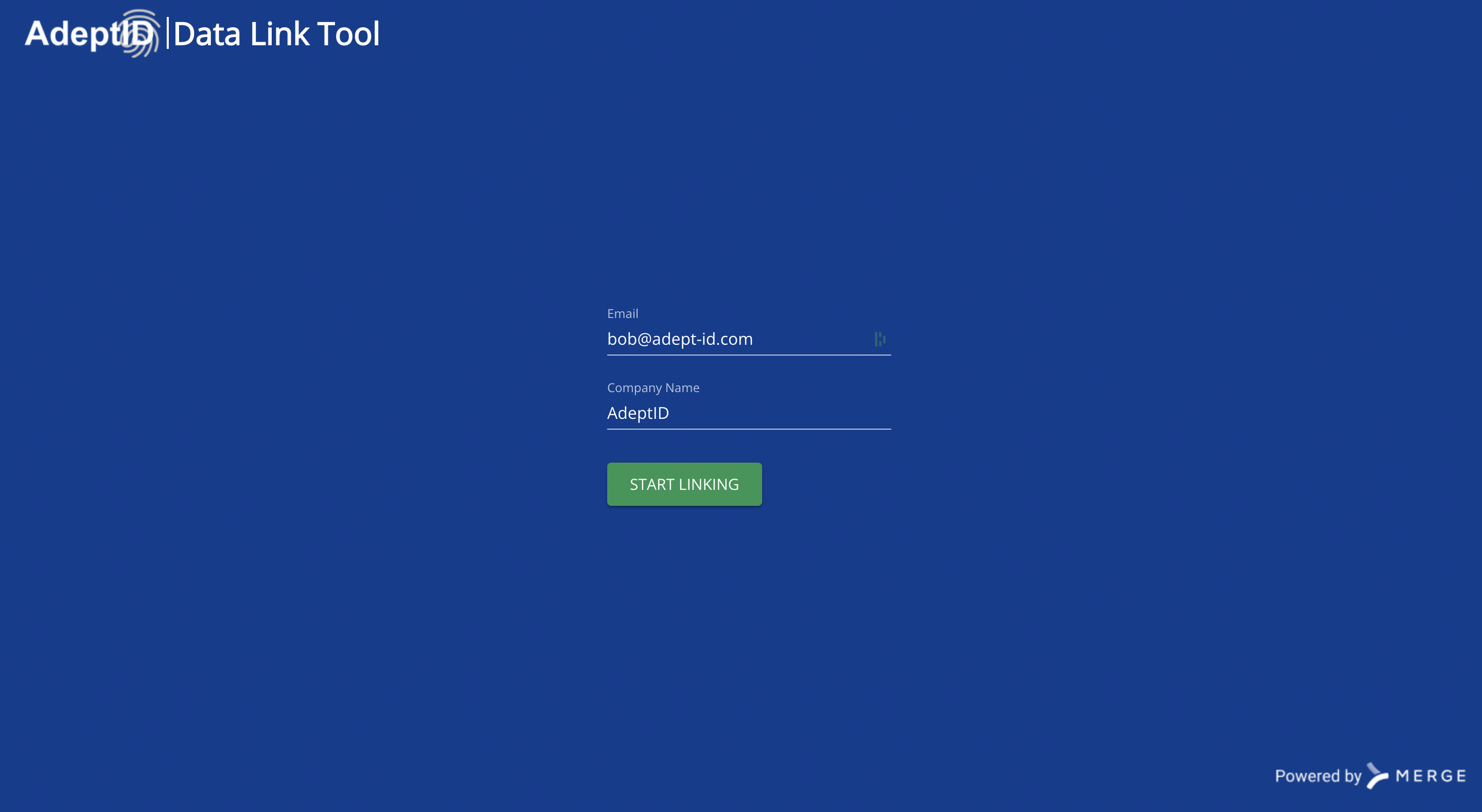Click the underline beneath Company Name field
The width and height of the screenshot is (1482, 812).
tap(748, 429)
